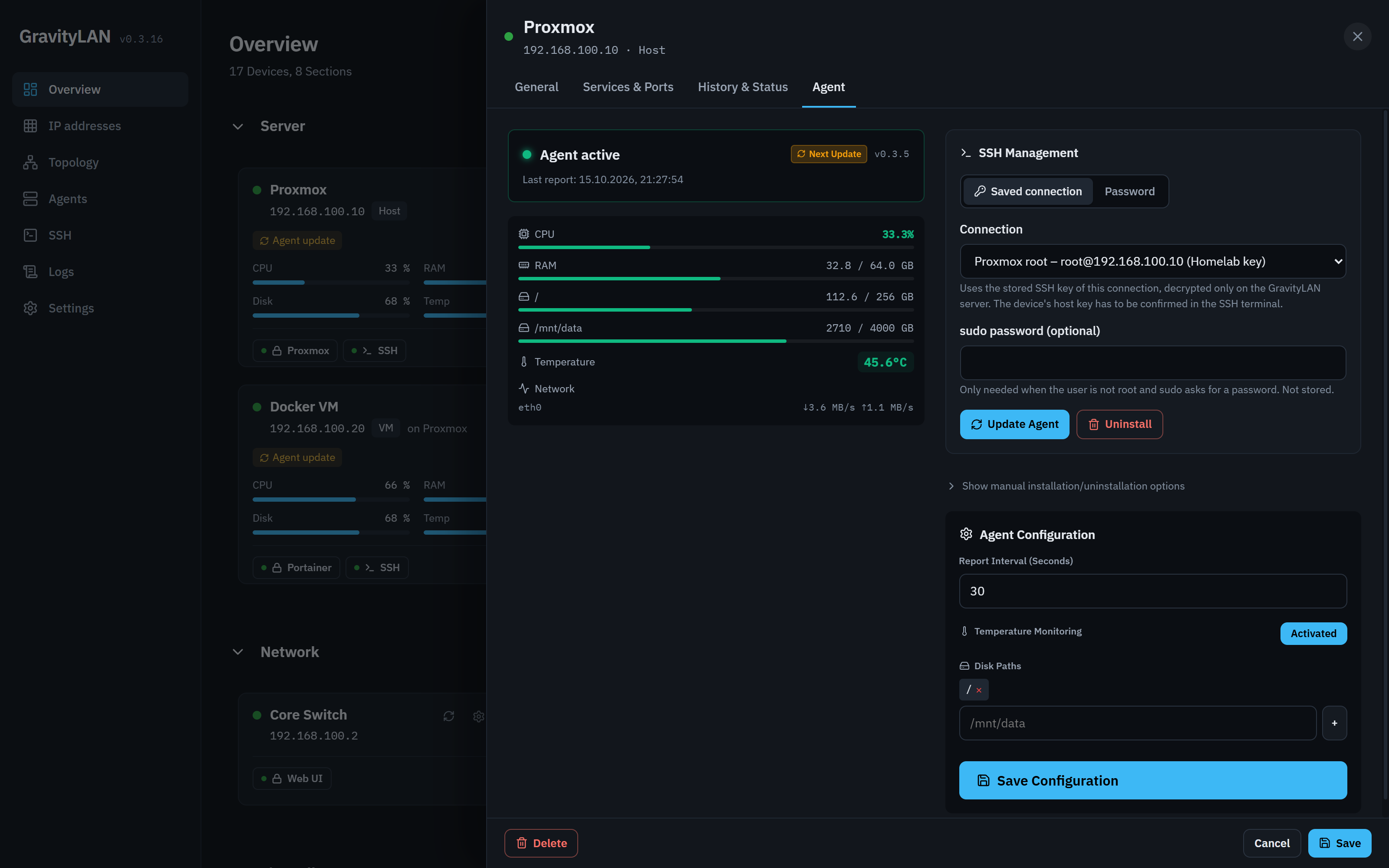Click the Agent Configuration gear icon
The width and height of the screenshot is (1389, 868).
pyautogui.click(x=966, y=534)
